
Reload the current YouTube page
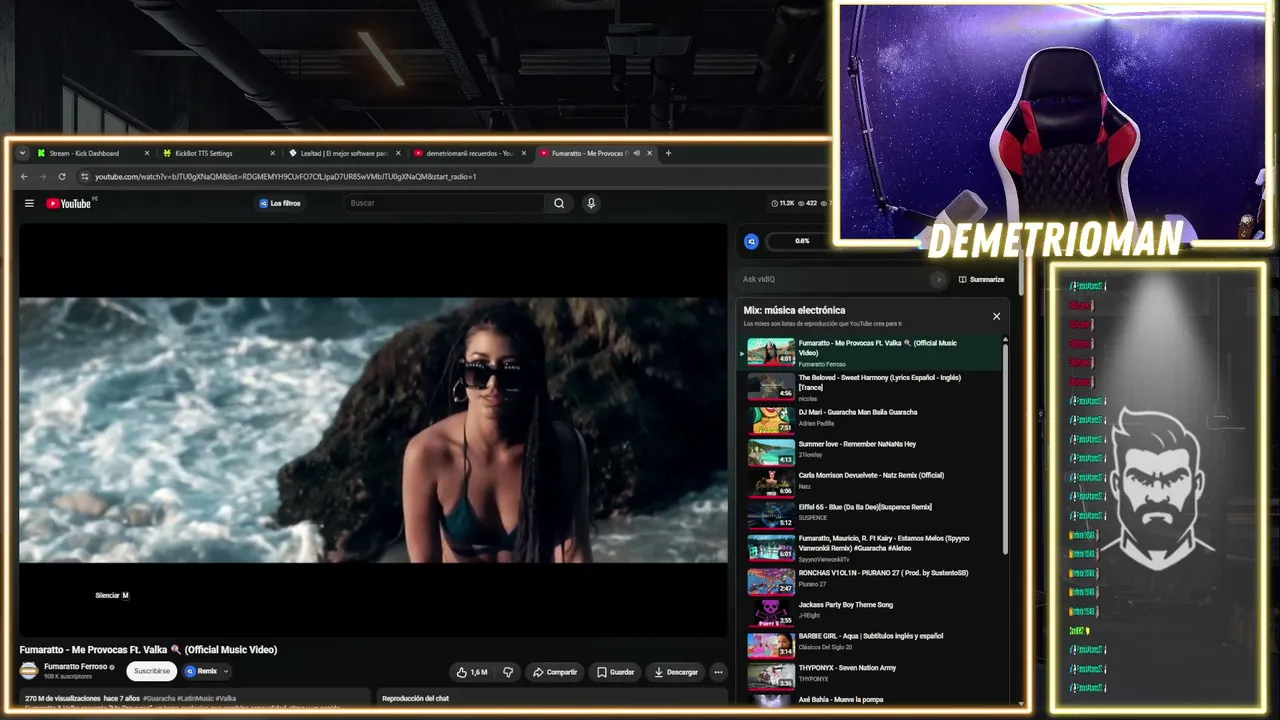[x=62, y=177]
